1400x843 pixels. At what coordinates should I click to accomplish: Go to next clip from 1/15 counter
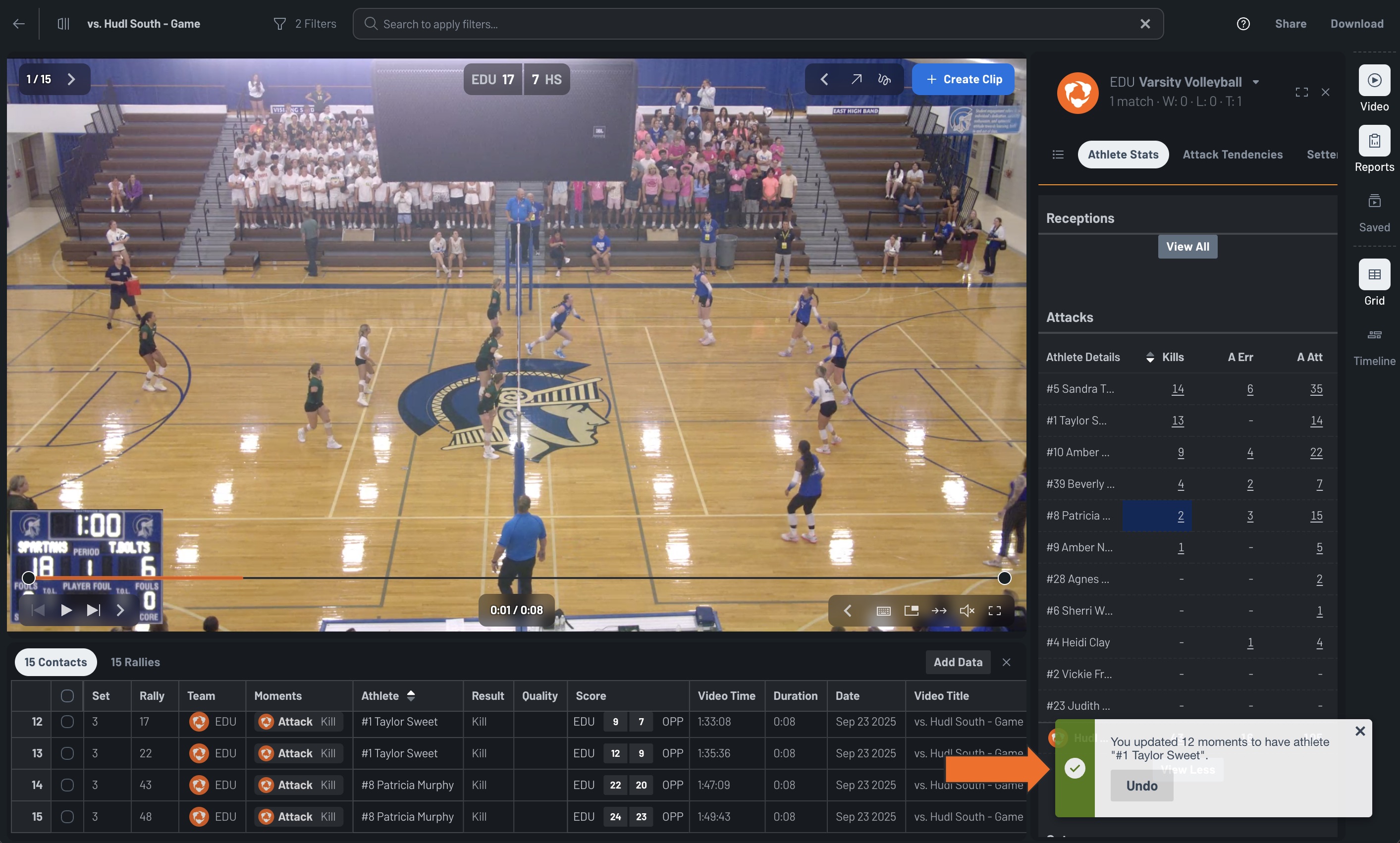pos(71,79)
